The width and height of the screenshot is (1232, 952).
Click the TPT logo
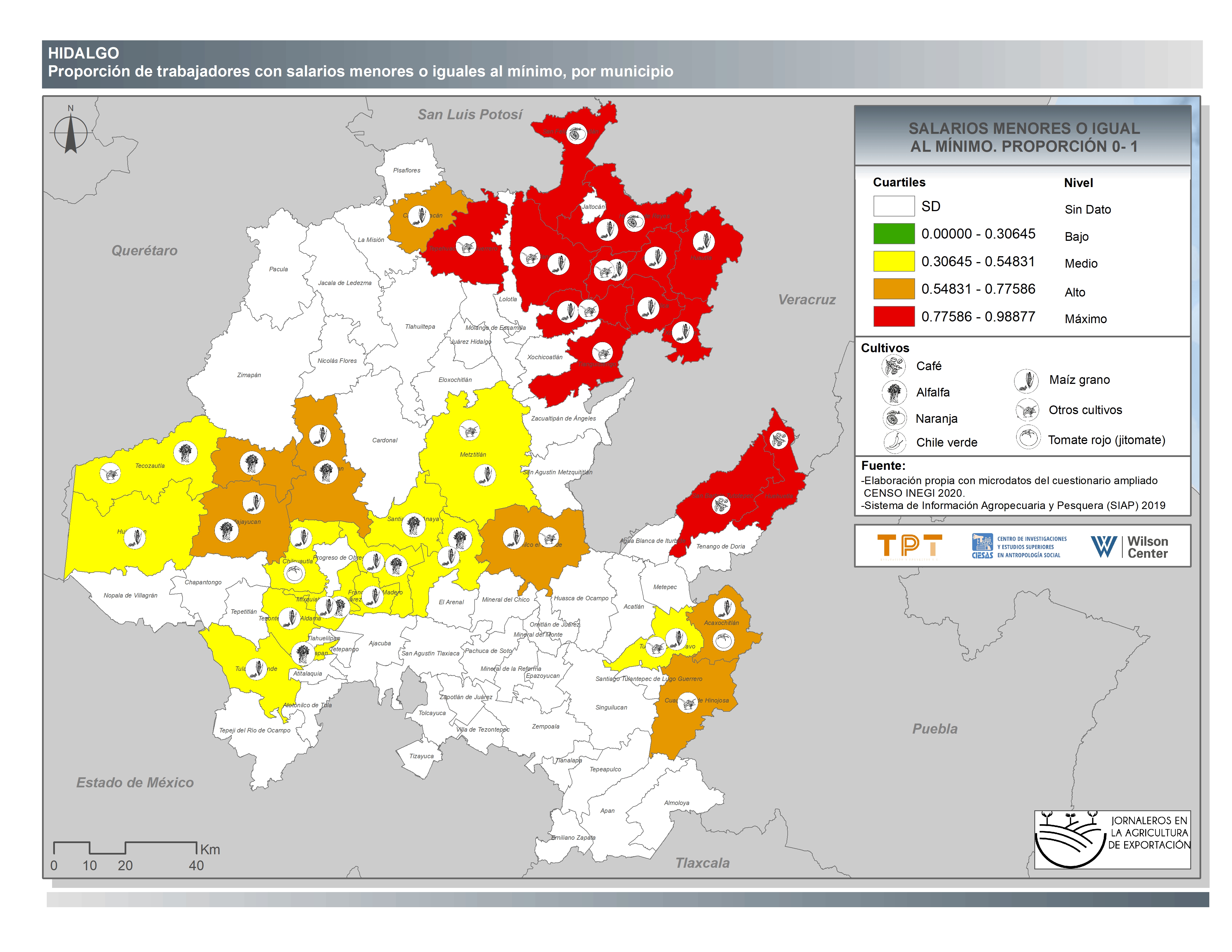click(x=909, y=546)
